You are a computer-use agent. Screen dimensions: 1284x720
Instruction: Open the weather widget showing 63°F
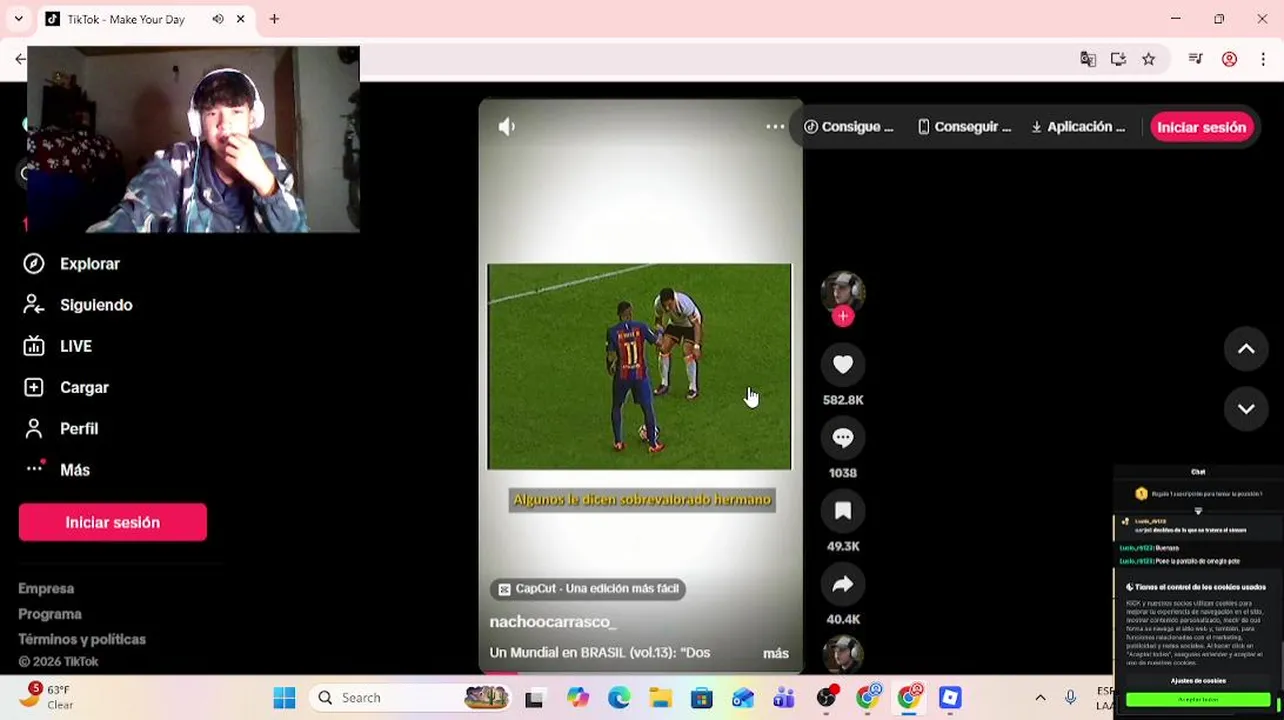(x=48, y=697)
